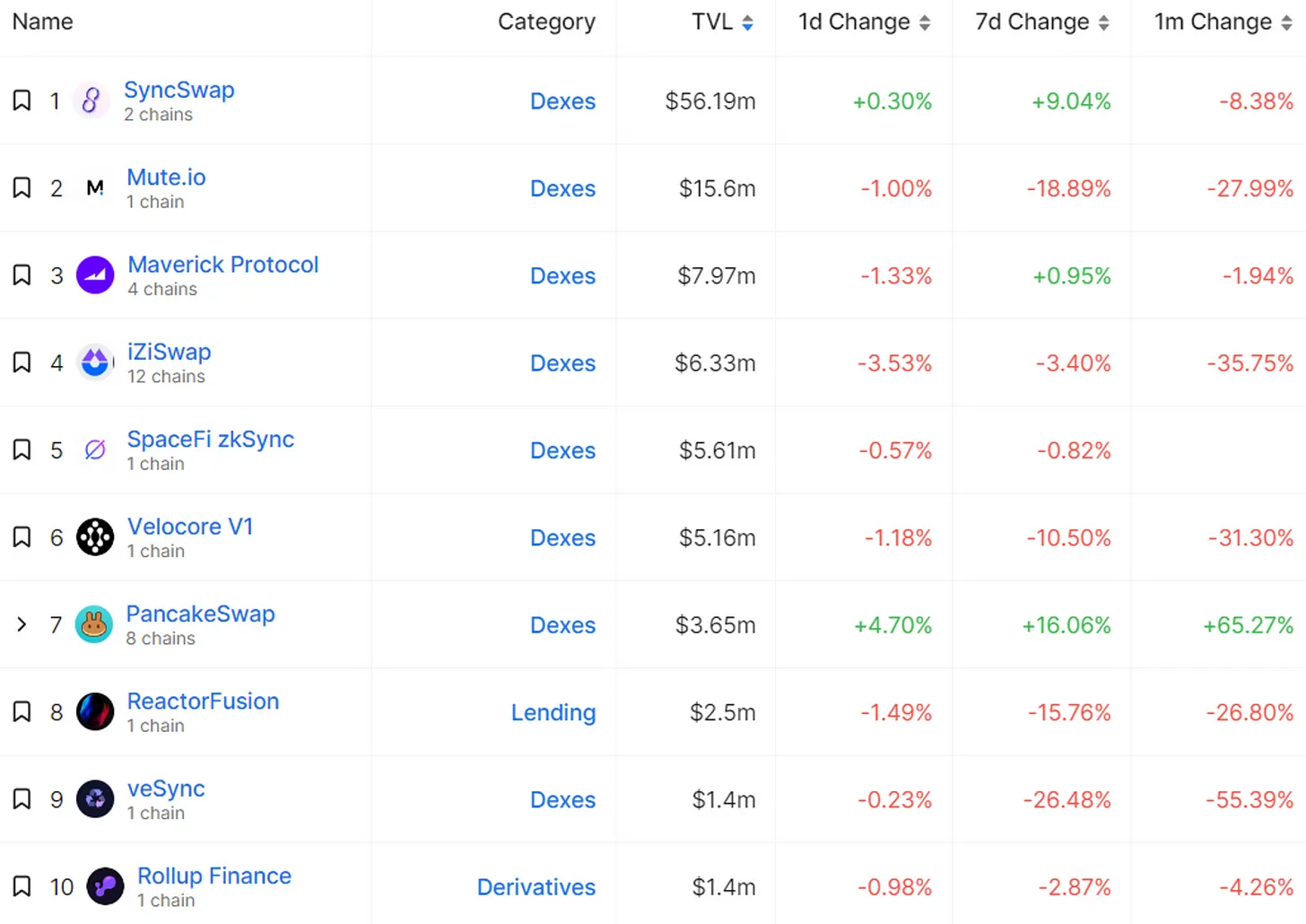This screenshot has width=1306, height=924.
Task: Click the Maverick Protocol purple logo
Action: click(95, 275)
